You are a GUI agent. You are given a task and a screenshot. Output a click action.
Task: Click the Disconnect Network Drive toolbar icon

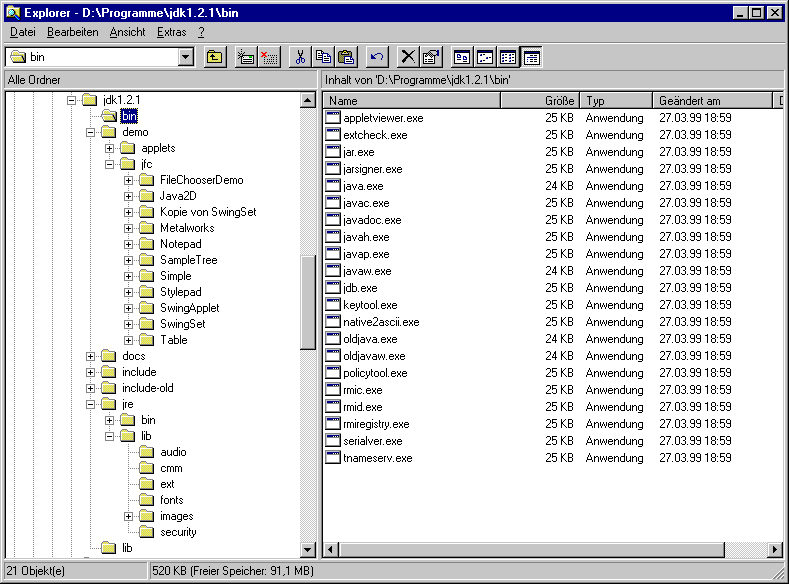[269, 57]
